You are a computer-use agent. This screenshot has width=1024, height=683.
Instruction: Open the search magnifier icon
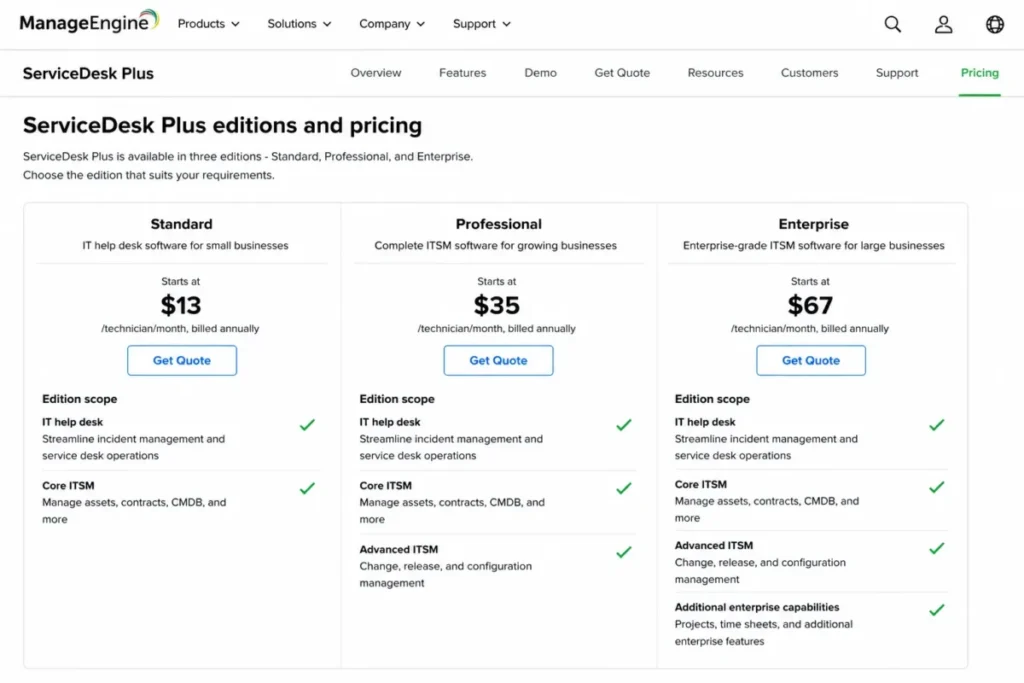(892, 24)
